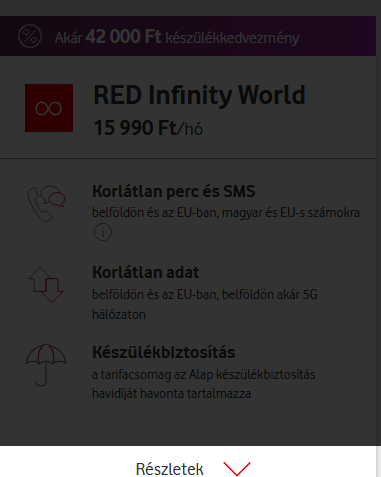
Task: Click the Korlátlan adat heading
Action: [x=146, y=272]
